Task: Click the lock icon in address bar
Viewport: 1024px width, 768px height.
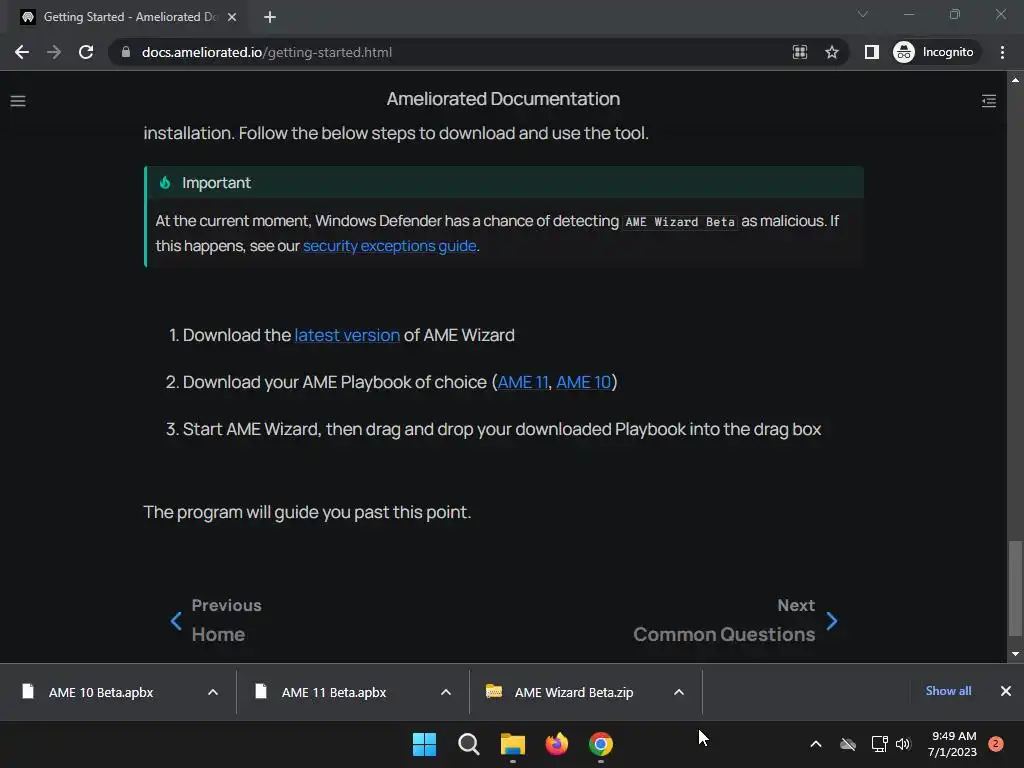Action: point(126,52)
